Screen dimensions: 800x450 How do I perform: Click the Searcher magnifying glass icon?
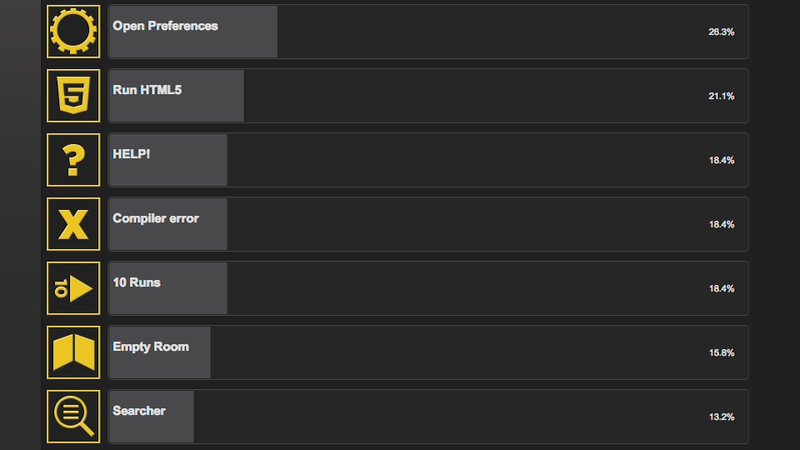click(73, 416)
